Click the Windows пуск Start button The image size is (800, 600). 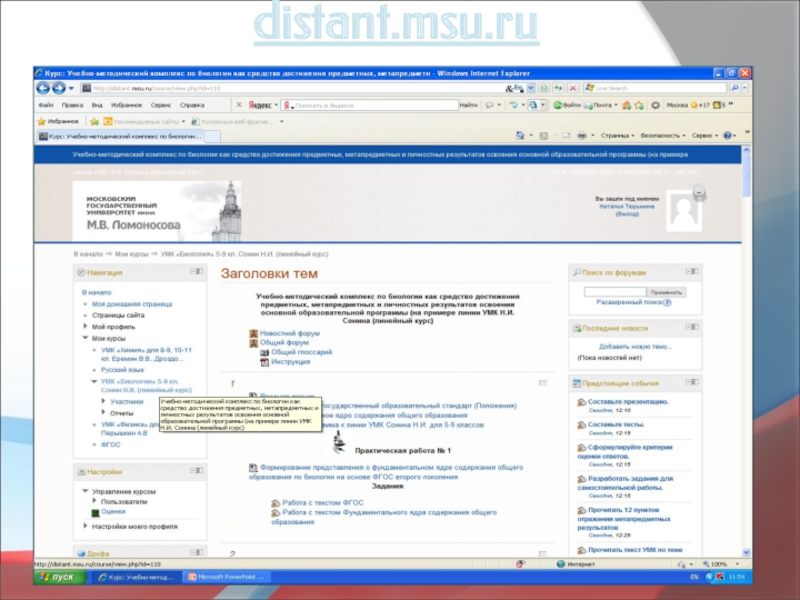coord(60,577)
